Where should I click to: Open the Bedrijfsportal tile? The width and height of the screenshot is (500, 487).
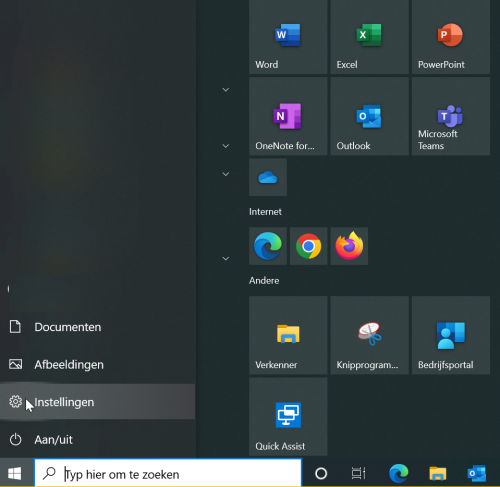(x=451, y=335)
